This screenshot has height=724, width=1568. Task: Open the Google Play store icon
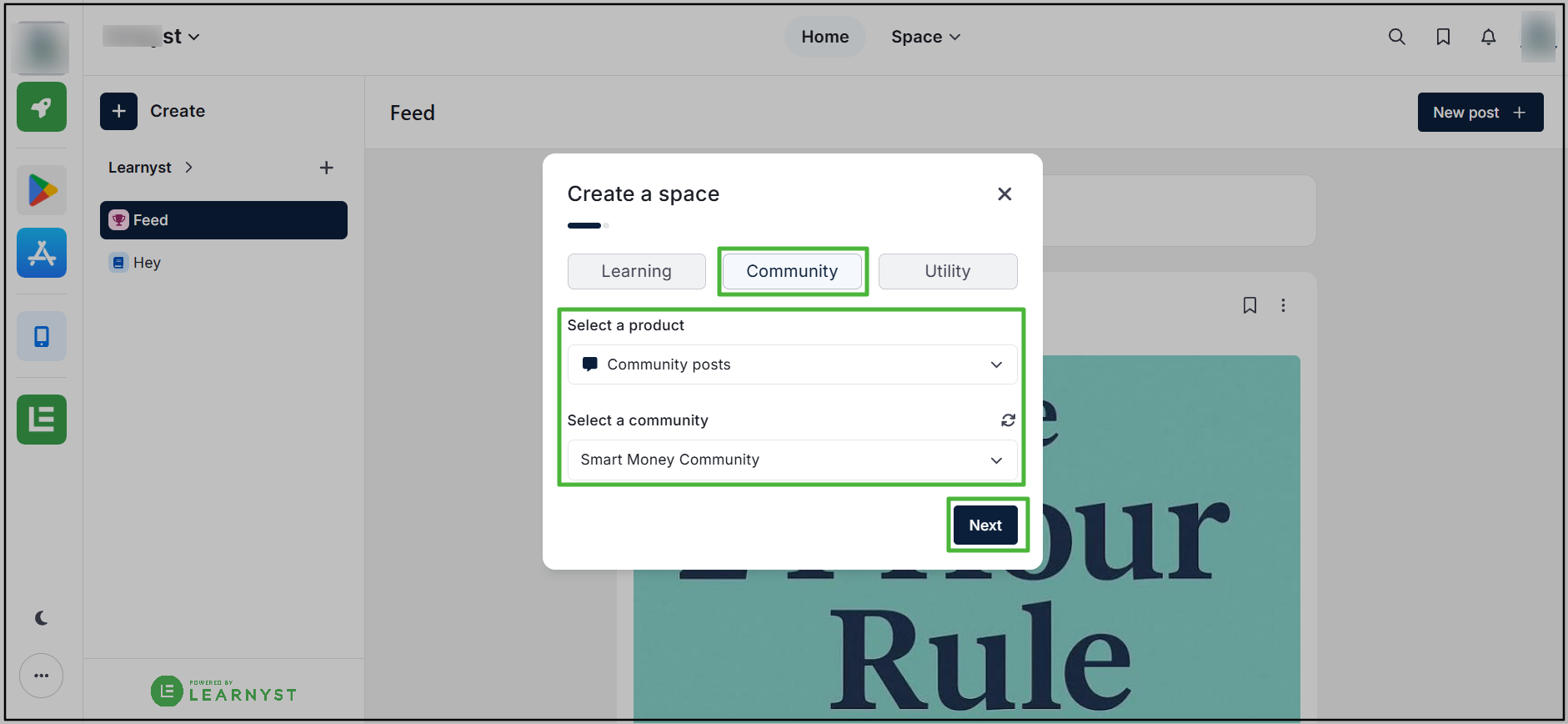click(x=42, y=190)
